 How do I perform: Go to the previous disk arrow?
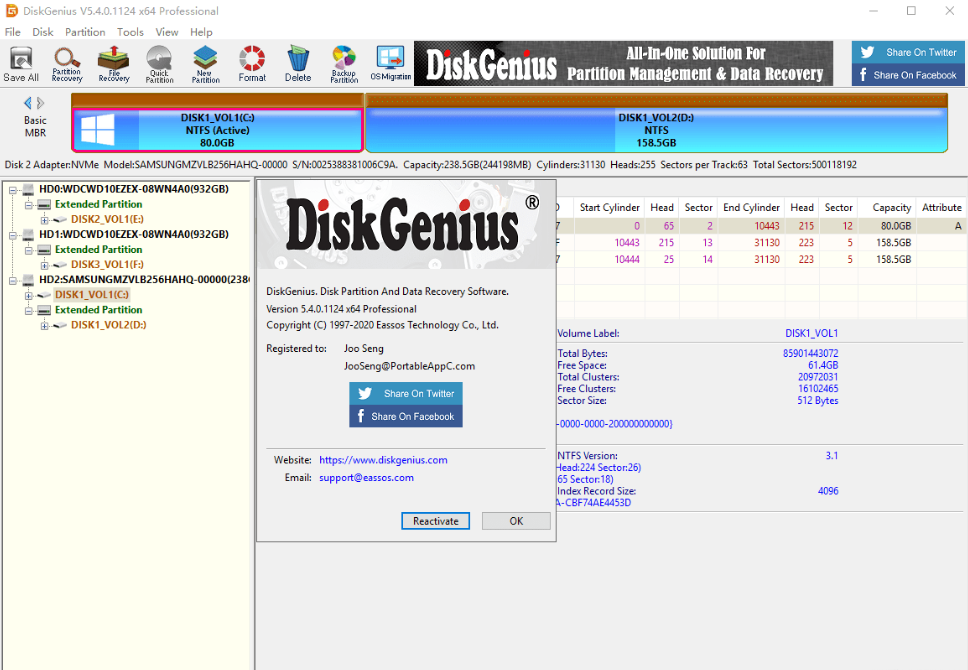[x=28, y=103]
